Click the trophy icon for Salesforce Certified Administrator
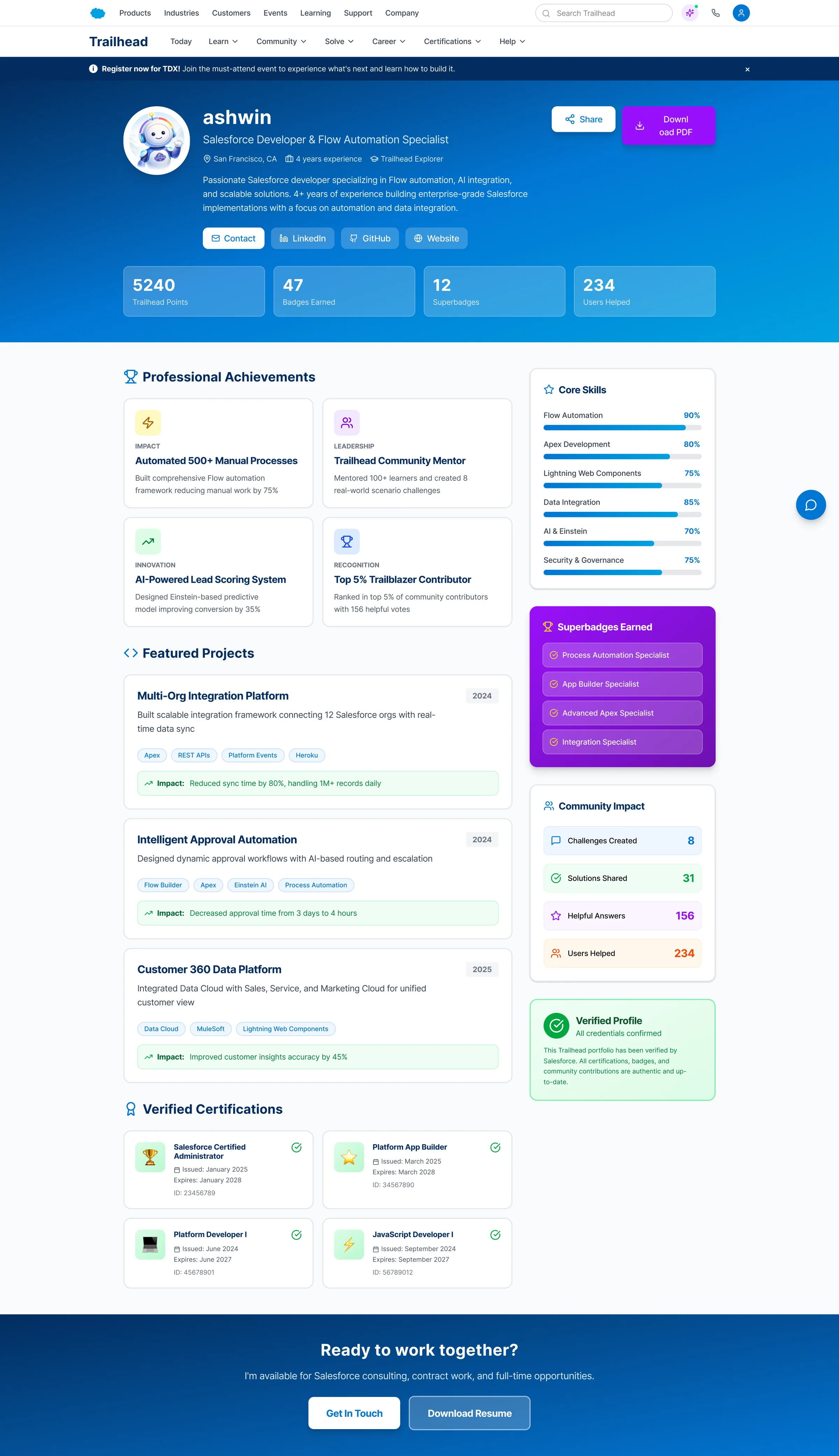Image resolution: width=839 pixels, height=1456 pixels. pos(150,1157)
